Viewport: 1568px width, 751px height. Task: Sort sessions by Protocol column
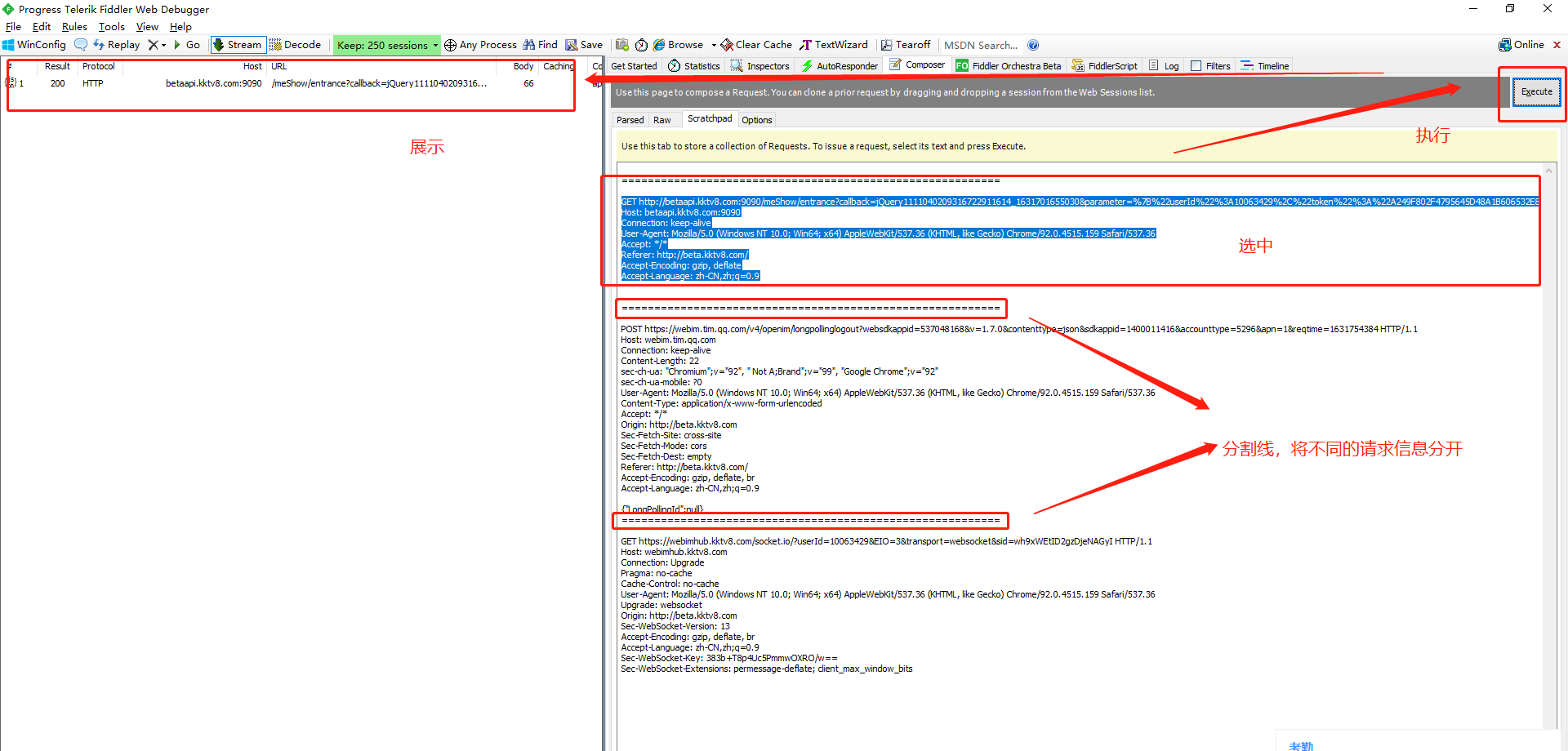(x=99, y=66)
